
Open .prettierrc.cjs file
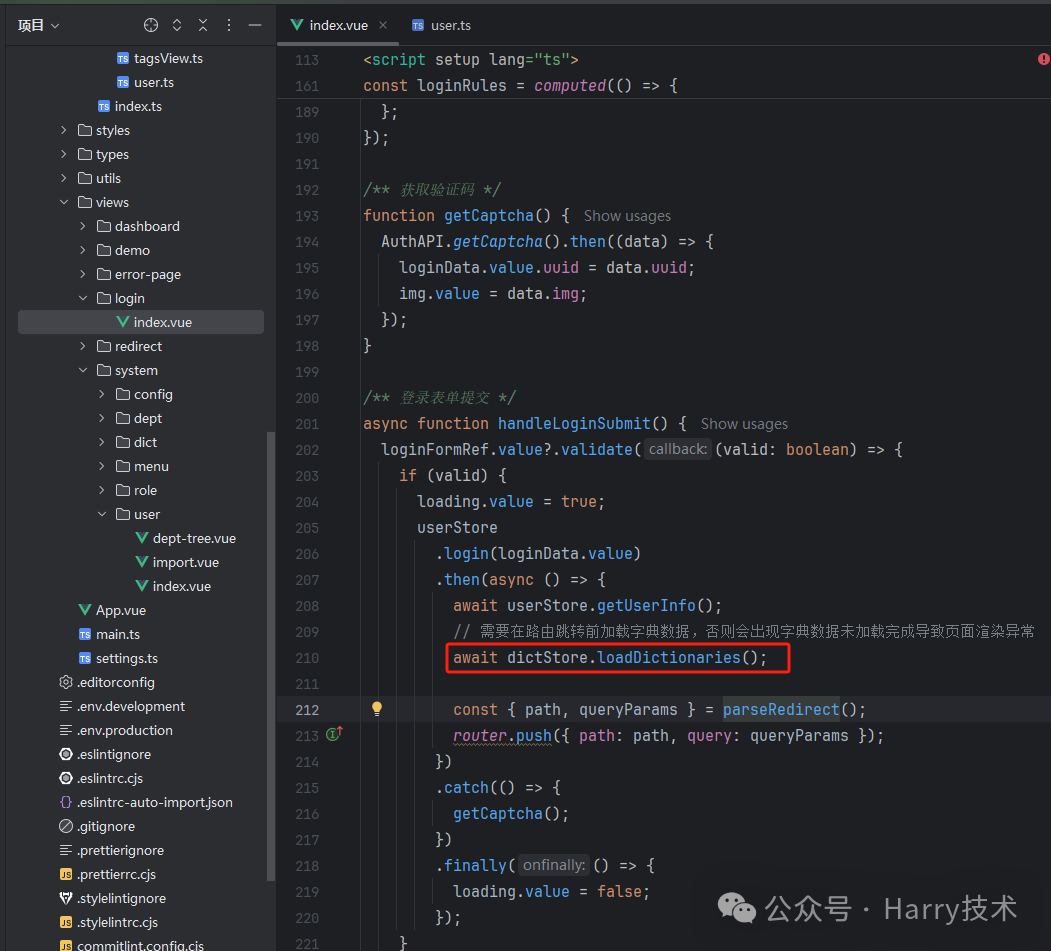tap(107, 875)
